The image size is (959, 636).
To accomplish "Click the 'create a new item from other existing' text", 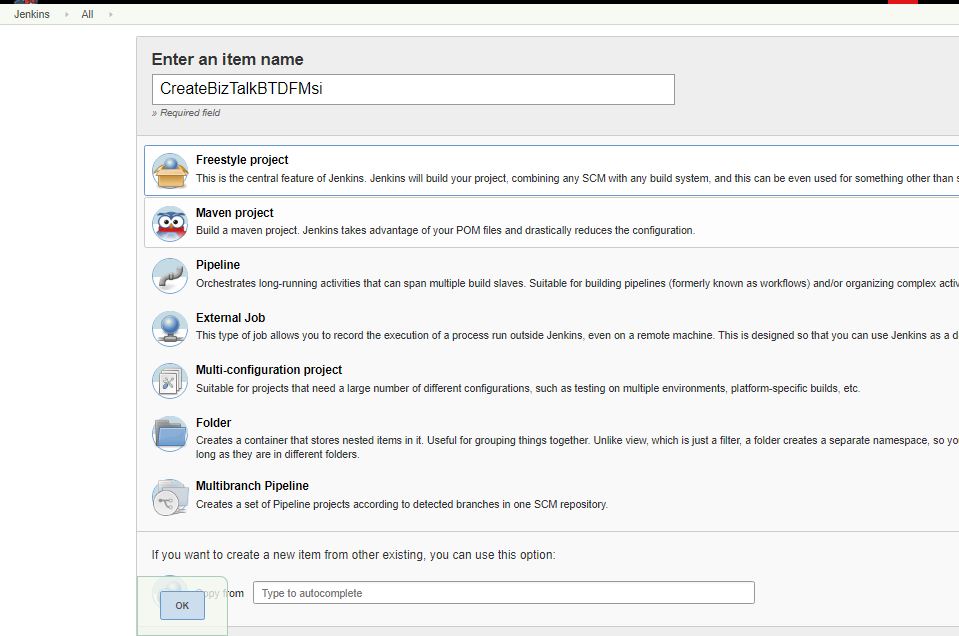I will [354, 555].
